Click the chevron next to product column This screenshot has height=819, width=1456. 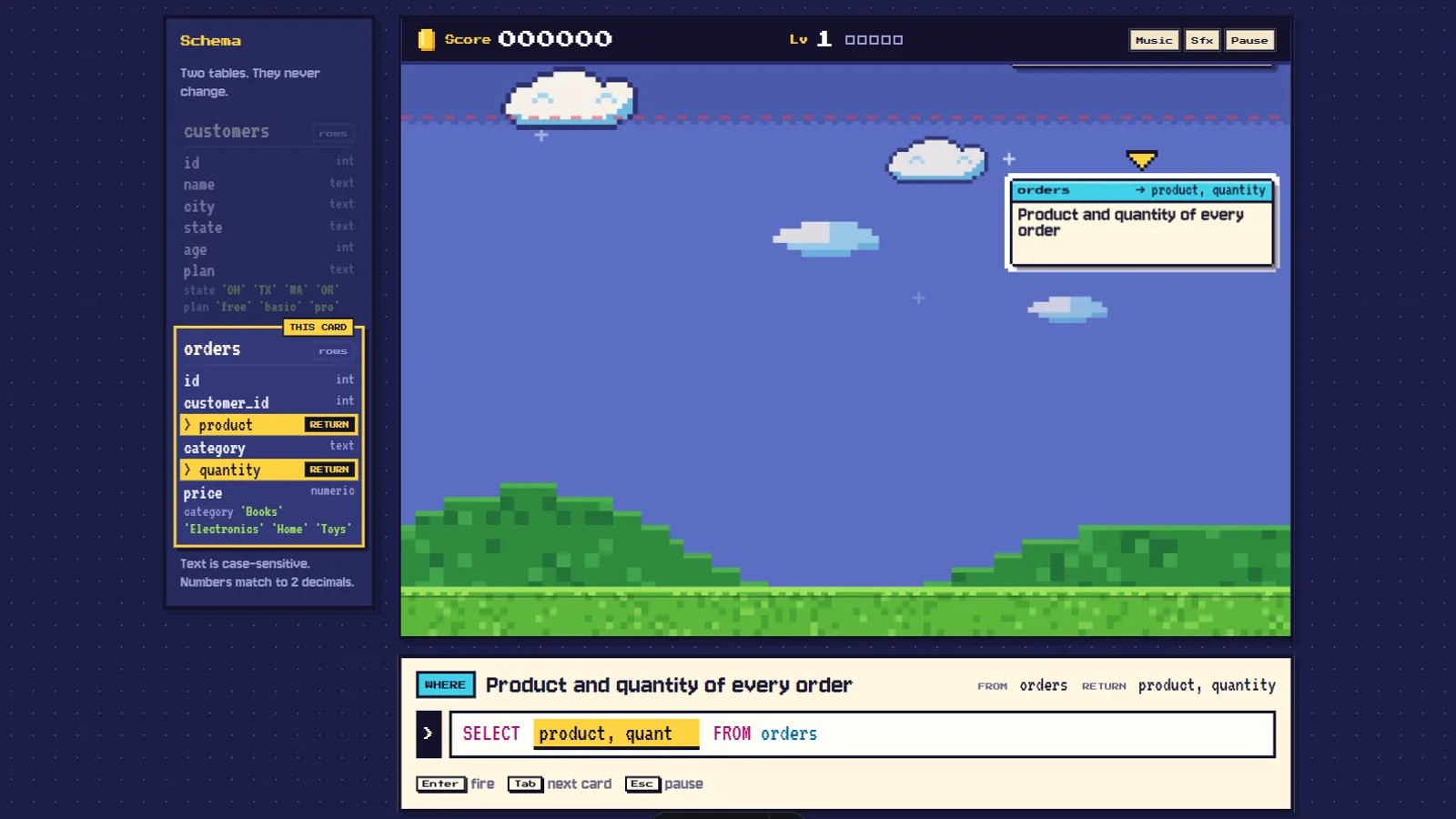[187, 425]
